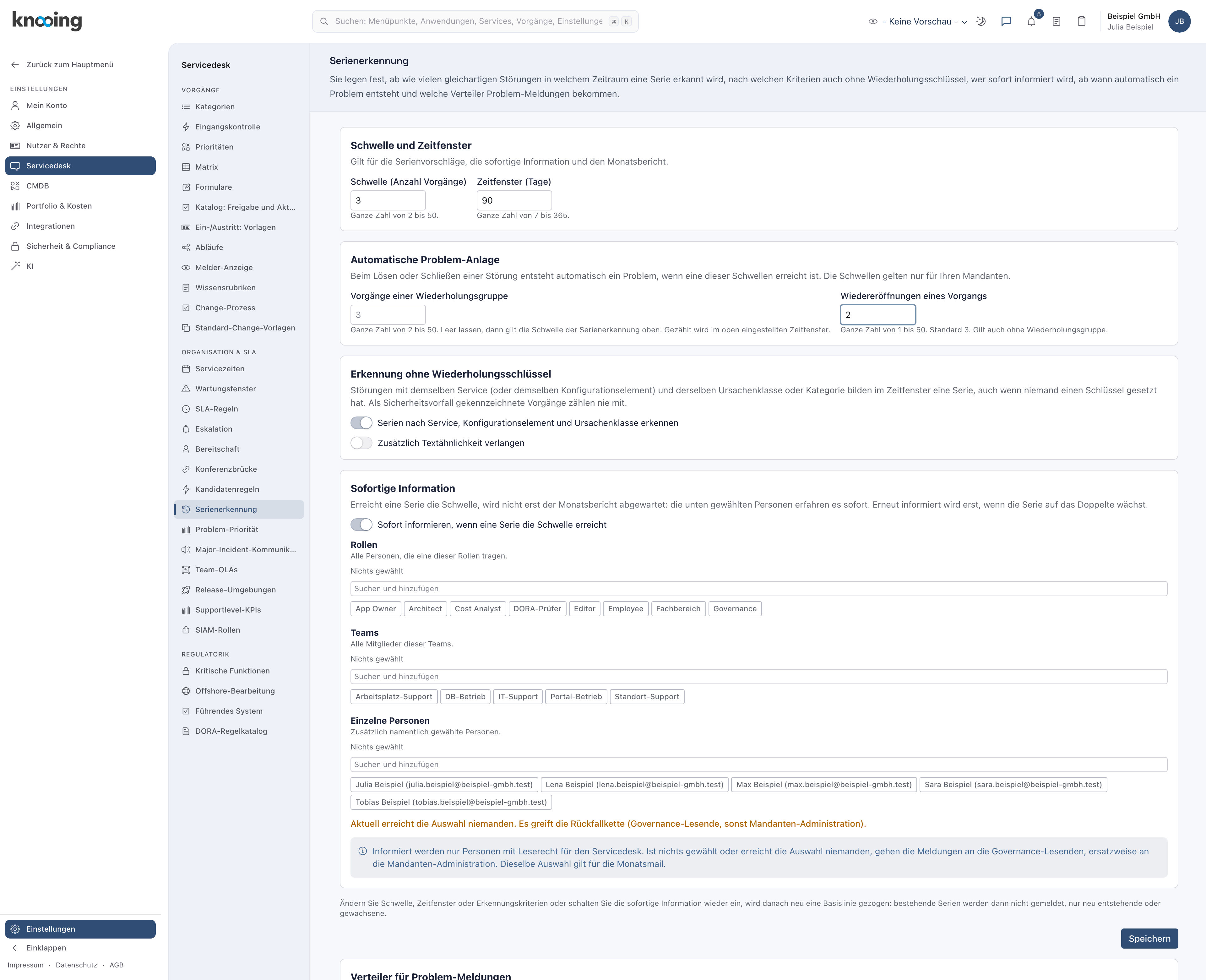Screen dimensions: 1206x980
Task: Click the Schwelle (Anzahl Vorgänge) field
Action: click(x=388, y=200)
